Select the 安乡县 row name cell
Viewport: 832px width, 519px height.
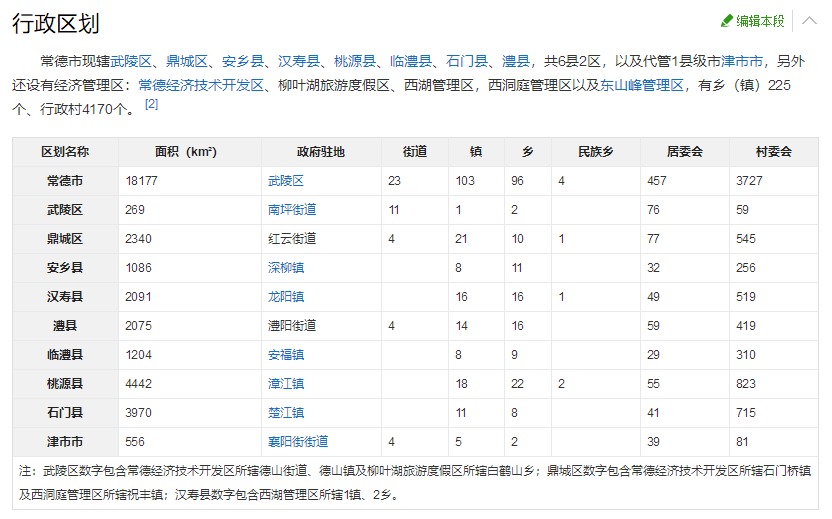coord(65,268)
